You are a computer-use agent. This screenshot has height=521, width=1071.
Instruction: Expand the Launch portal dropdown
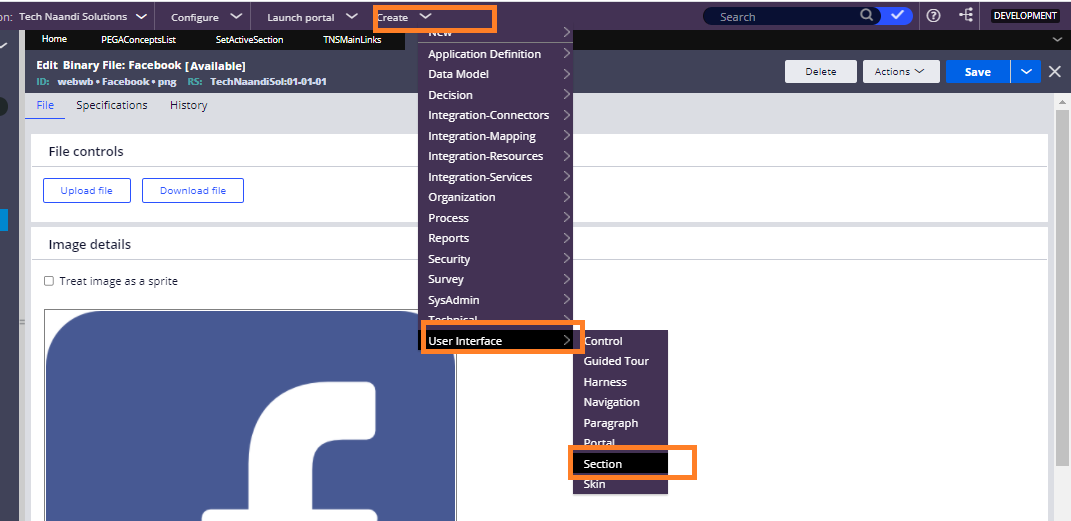coord(312,17)
